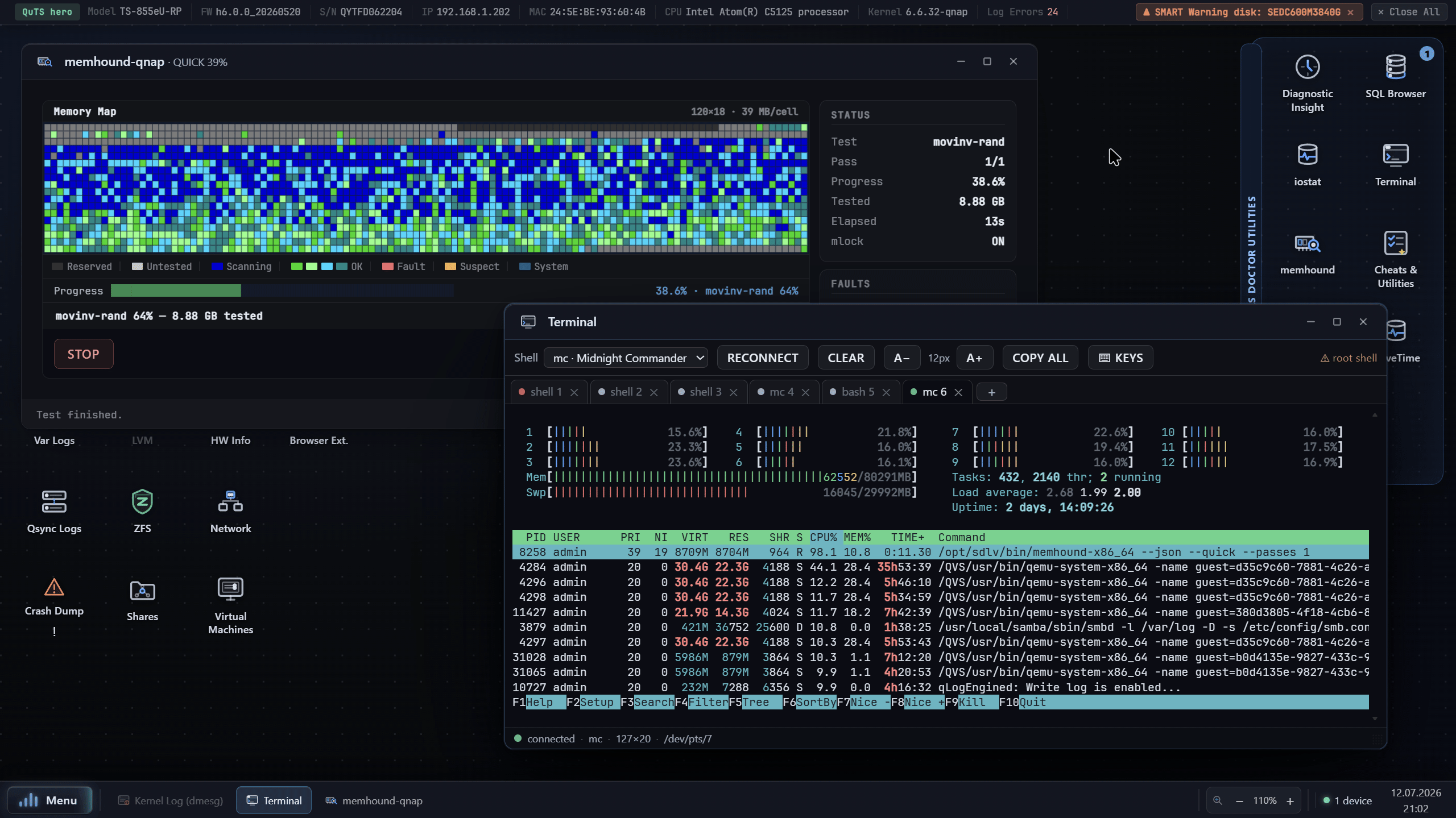The image size is (1456, 818).
Task: Click the RECONNECT button
Action: (x=763, y=358)
